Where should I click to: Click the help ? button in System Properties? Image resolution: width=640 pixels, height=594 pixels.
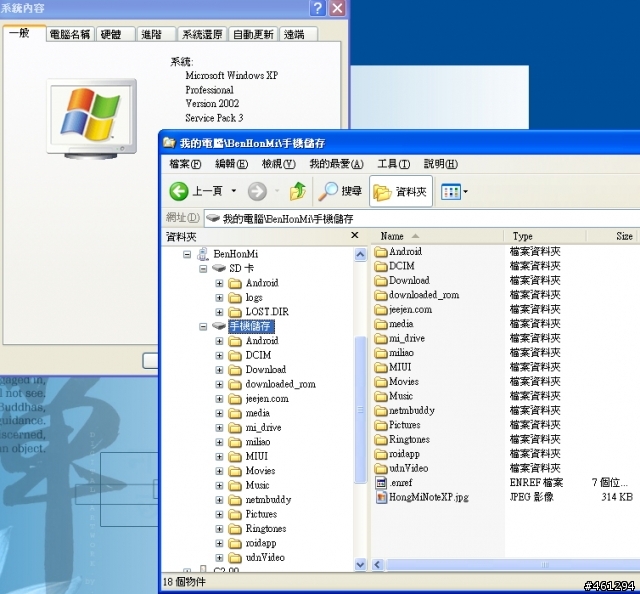pyautogui.click(x=318, y=8)
